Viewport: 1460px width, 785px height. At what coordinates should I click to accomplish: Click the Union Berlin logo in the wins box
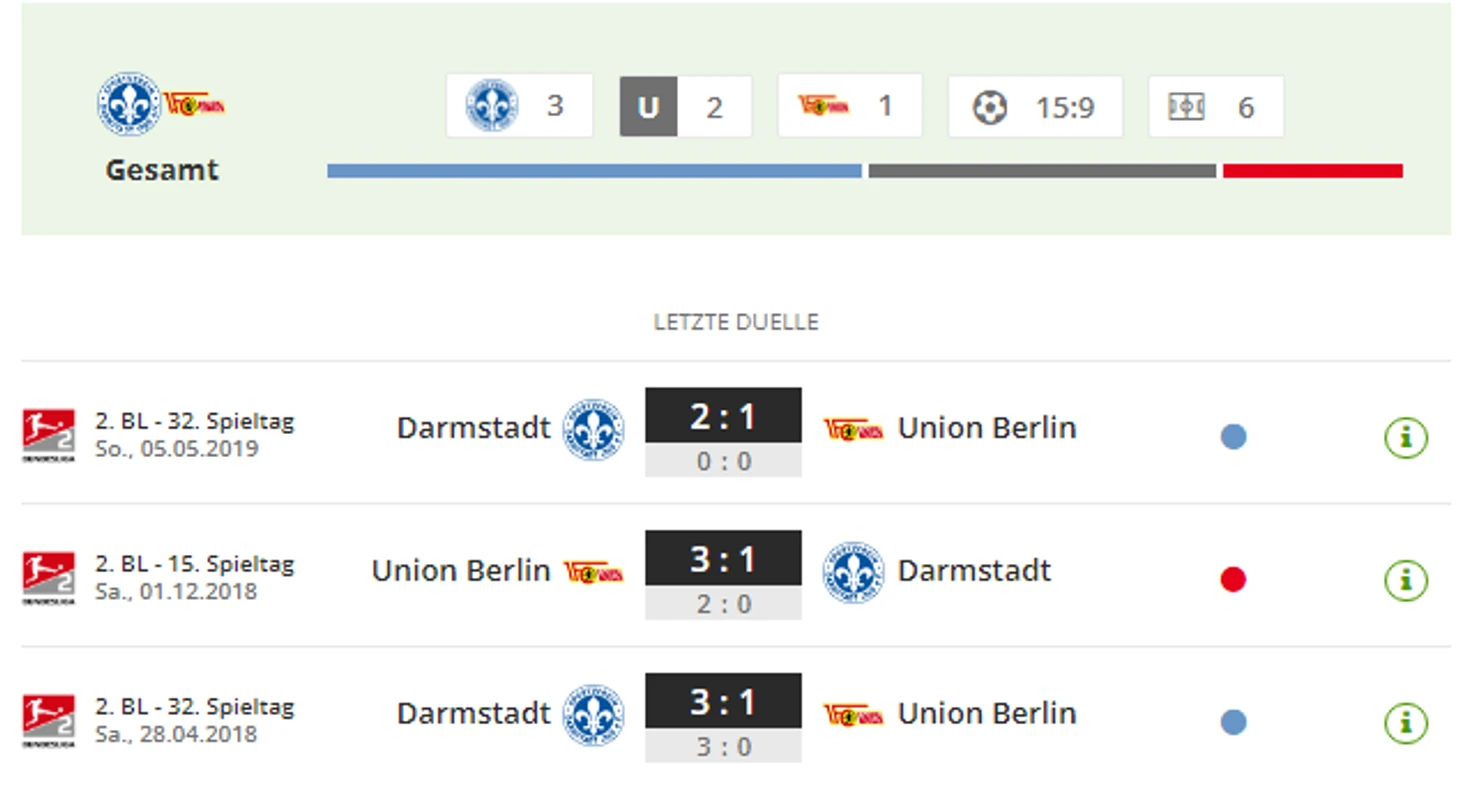[x=823, y=105]
